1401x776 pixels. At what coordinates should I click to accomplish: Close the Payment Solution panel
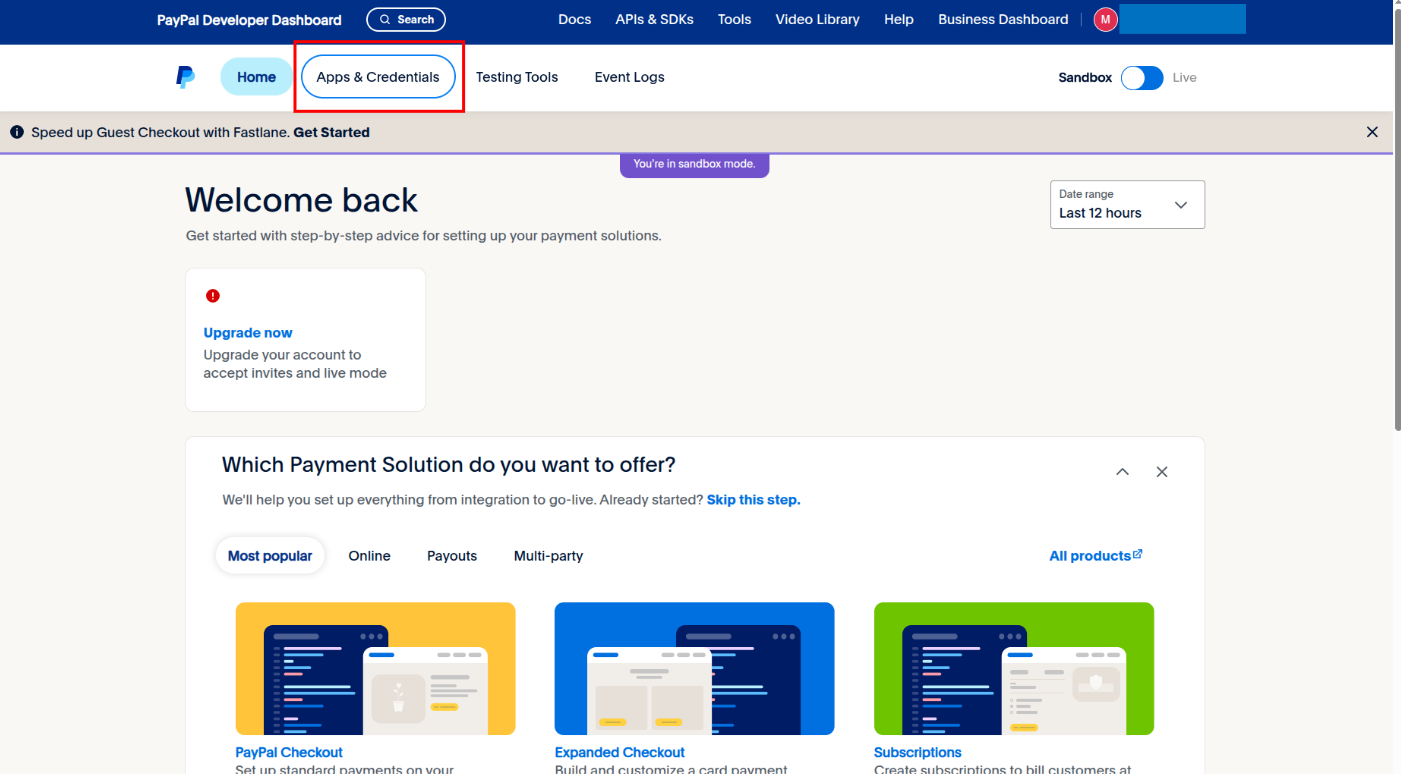pyautogui.click(x=1162, y=472)
